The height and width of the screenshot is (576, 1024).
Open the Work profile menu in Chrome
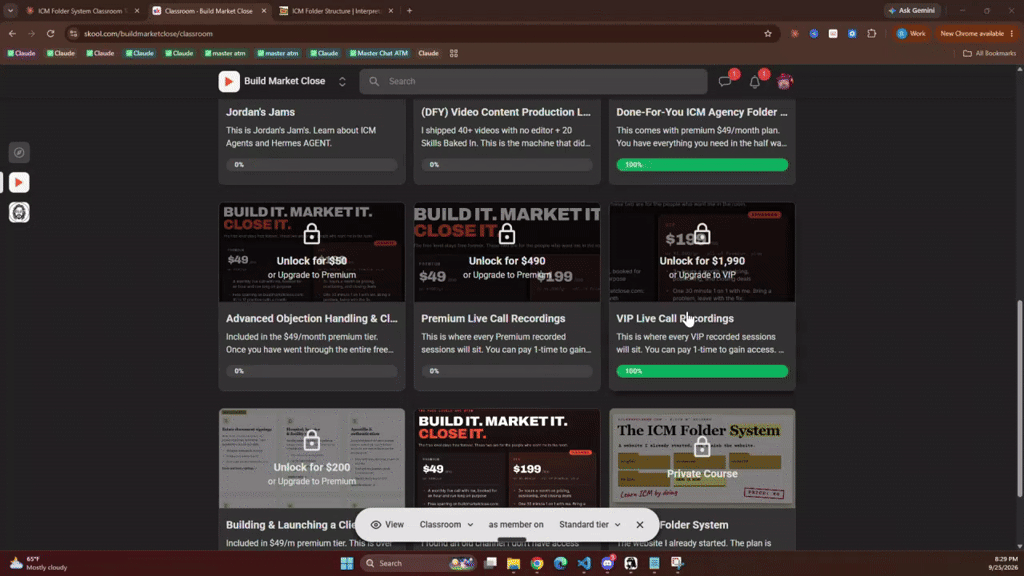(x=911, y=33)
